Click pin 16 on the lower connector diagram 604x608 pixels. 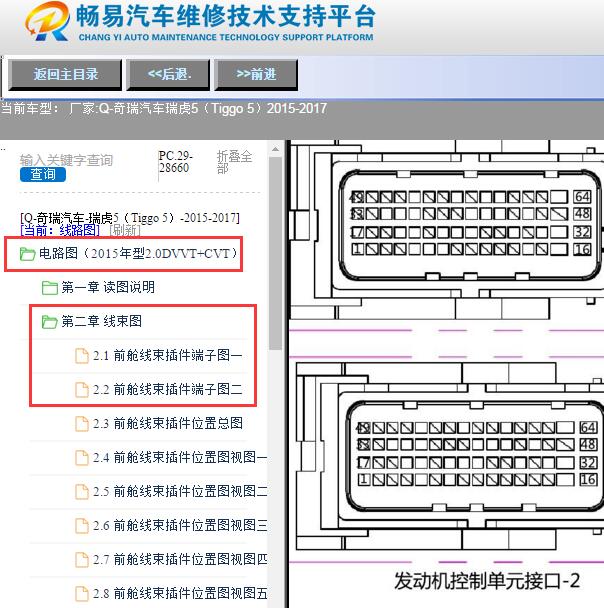(588, 480)
